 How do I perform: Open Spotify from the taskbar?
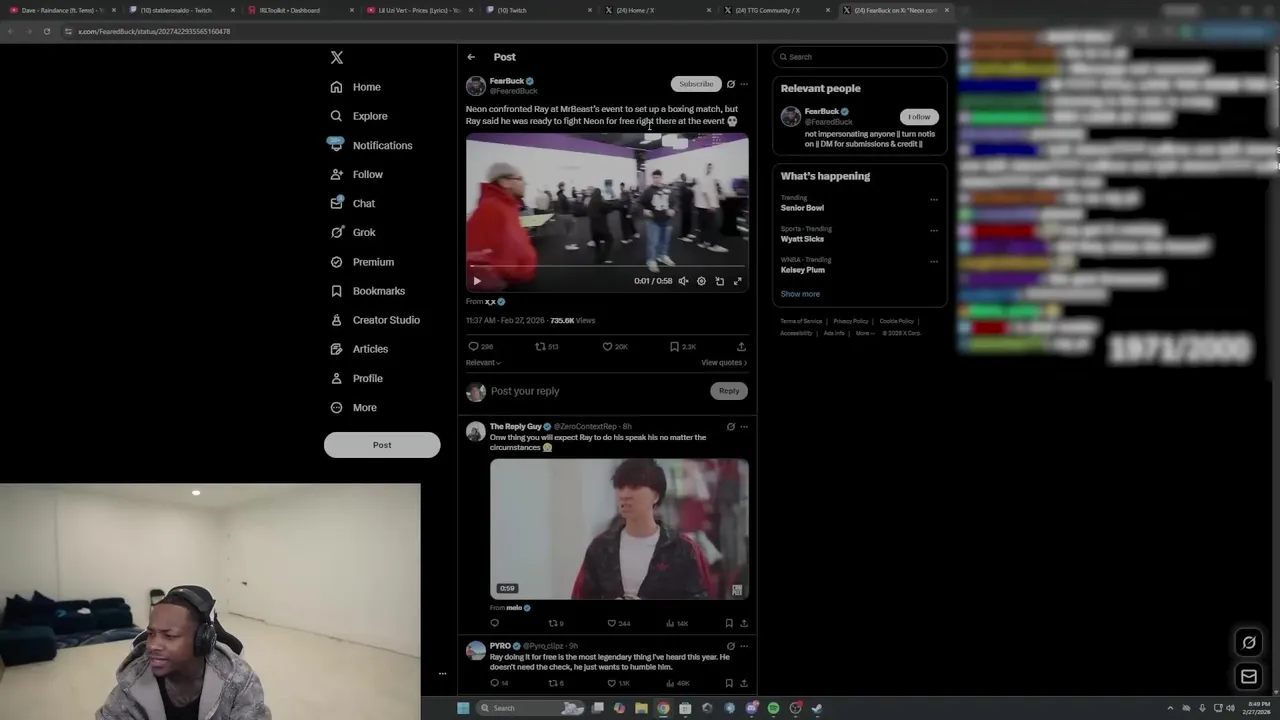click(x=773, y=708)
